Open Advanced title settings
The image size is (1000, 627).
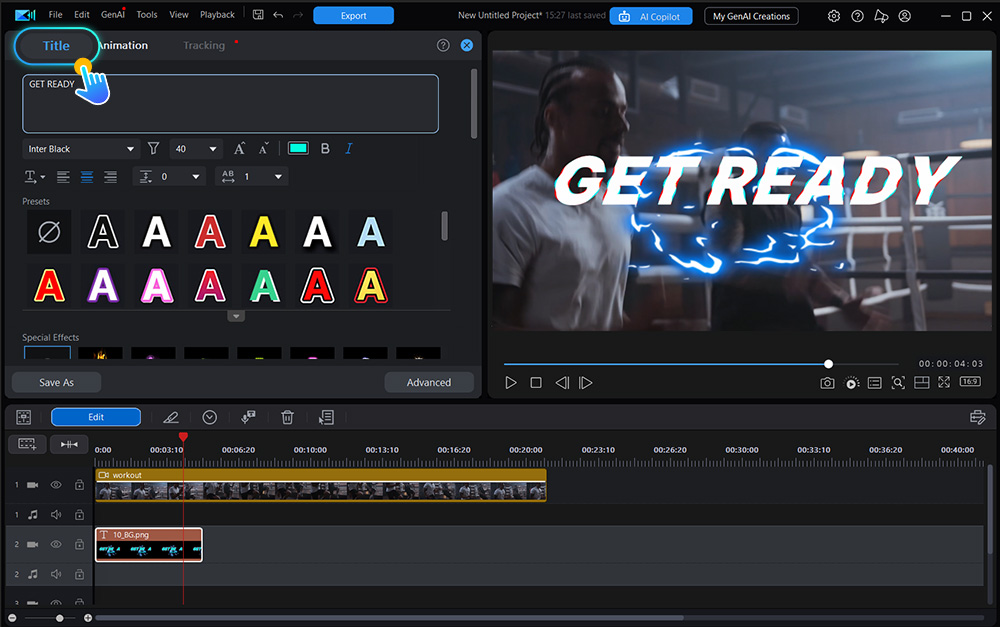(429, 382)
